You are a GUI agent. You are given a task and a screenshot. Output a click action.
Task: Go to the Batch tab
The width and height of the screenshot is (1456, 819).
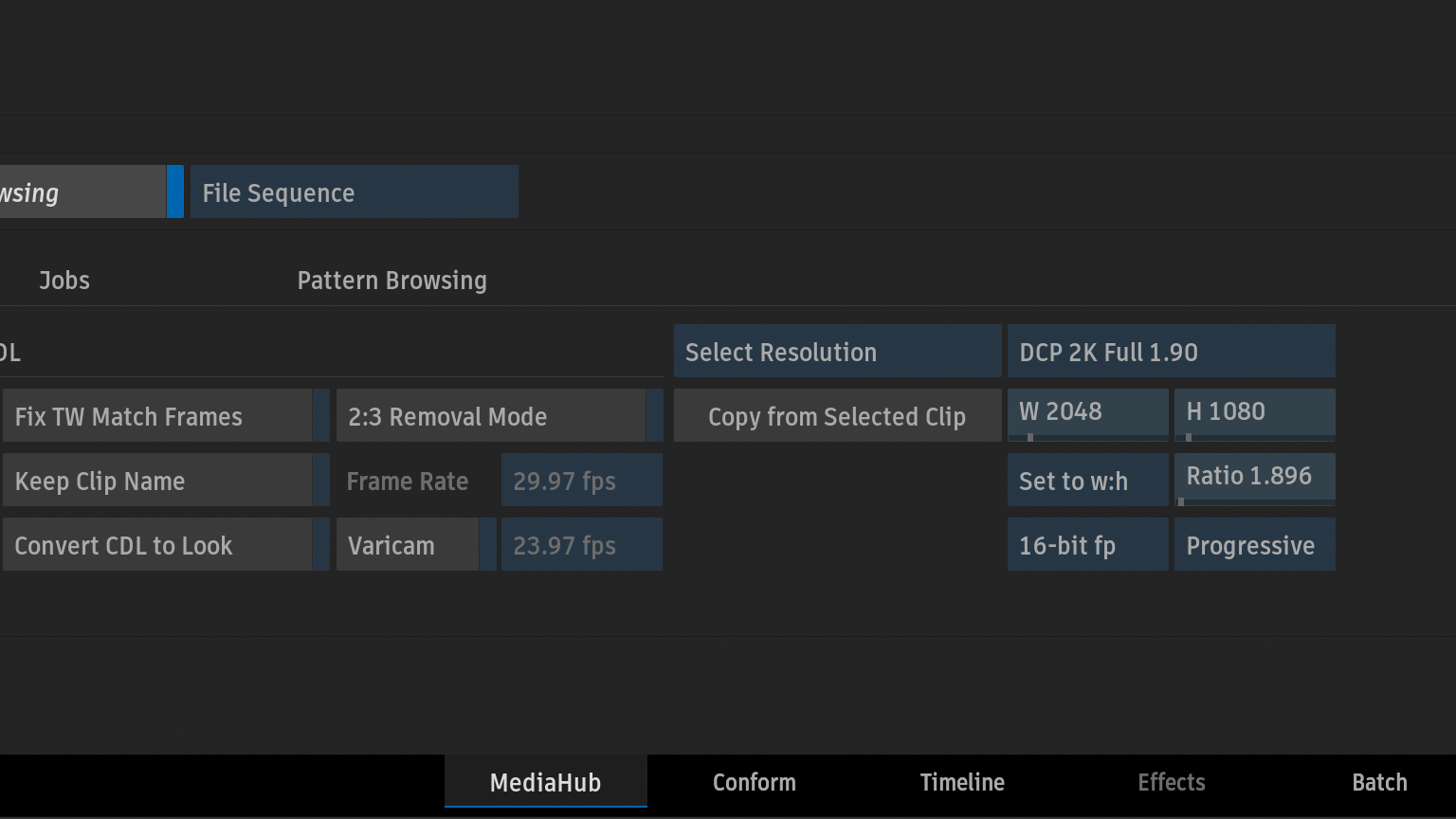coord(1379,782)
